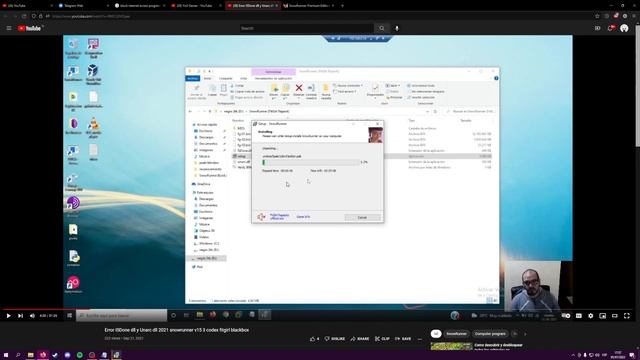Image resolution: width=640 pixels, height=360 pixels.
Task: Open a new browser tab with plus
Action: click(342, 6)
